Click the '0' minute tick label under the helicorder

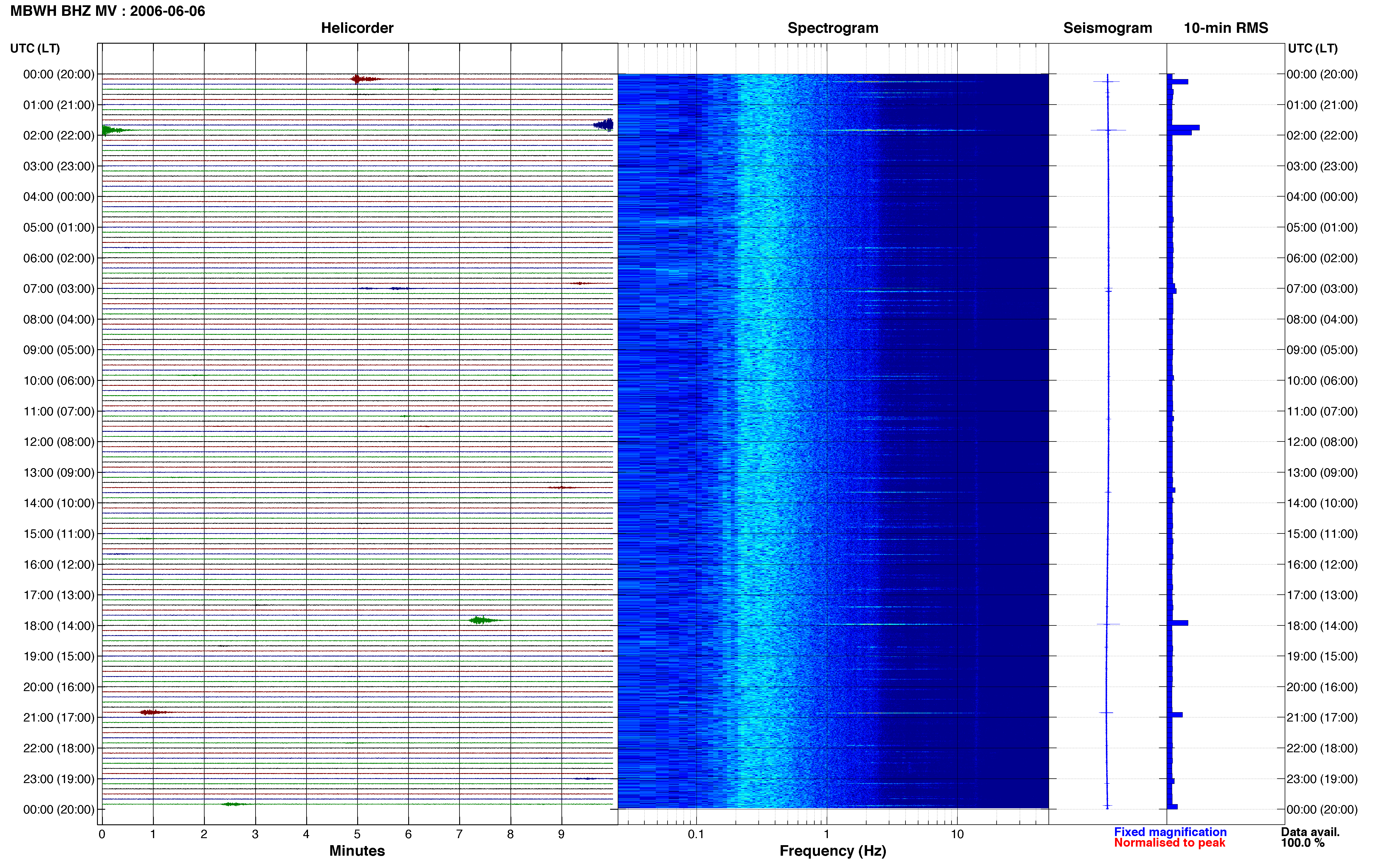[102, 834]
